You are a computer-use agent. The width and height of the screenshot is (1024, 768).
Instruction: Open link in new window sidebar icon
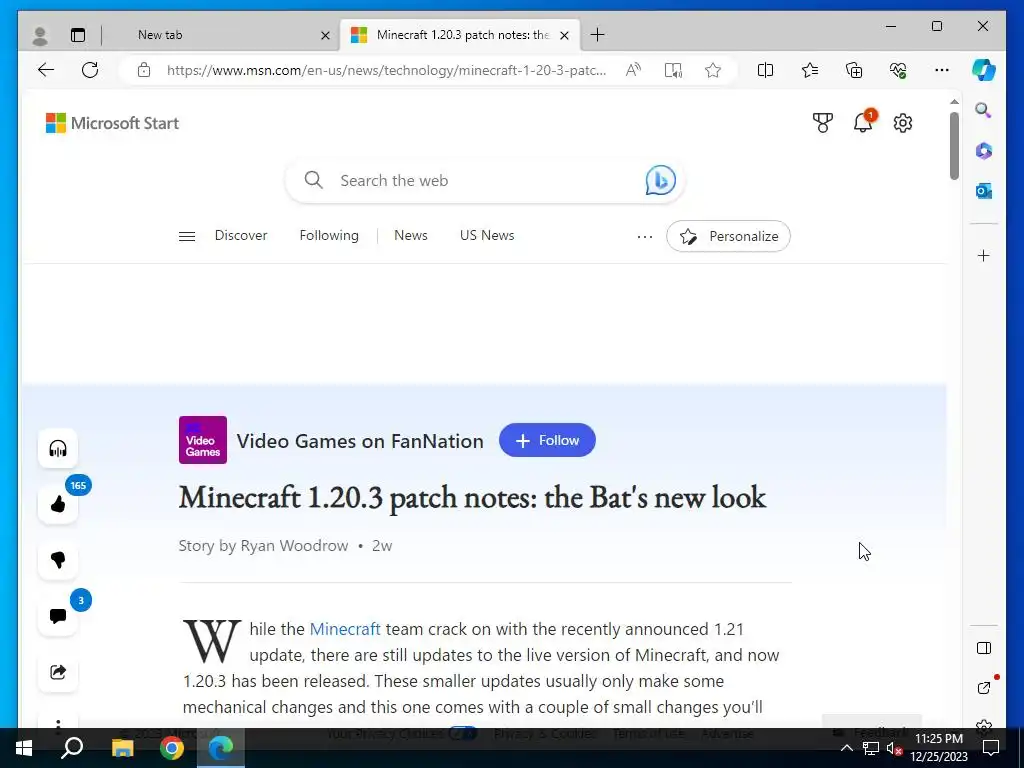click(984, 688)
